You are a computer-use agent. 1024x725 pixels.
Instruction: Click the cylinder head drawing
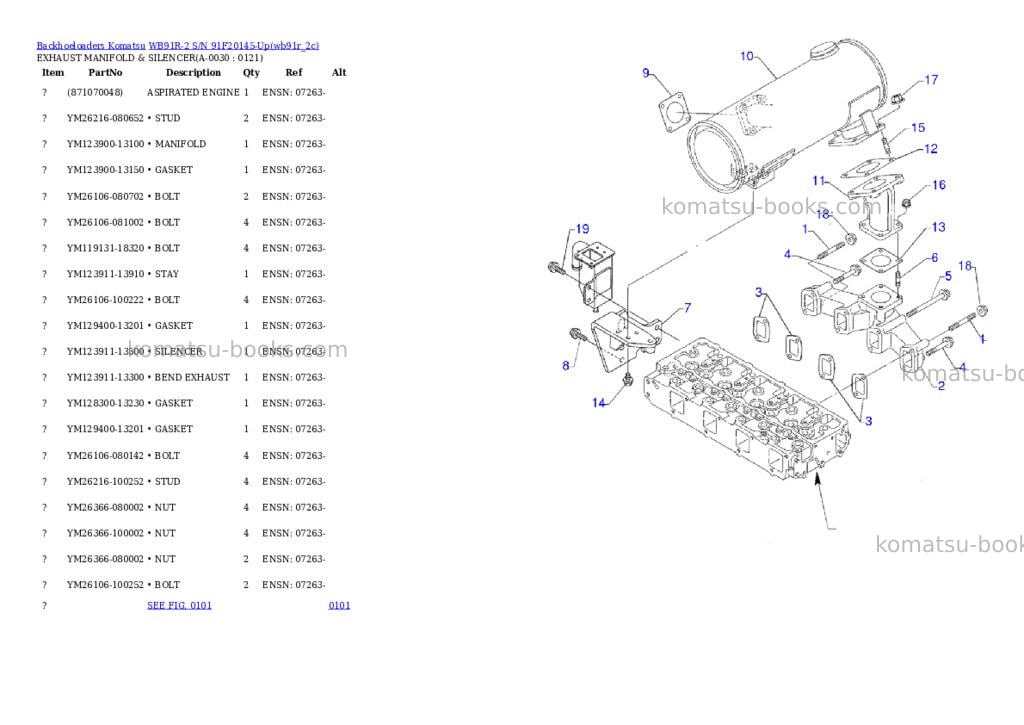tap(746, 410)
